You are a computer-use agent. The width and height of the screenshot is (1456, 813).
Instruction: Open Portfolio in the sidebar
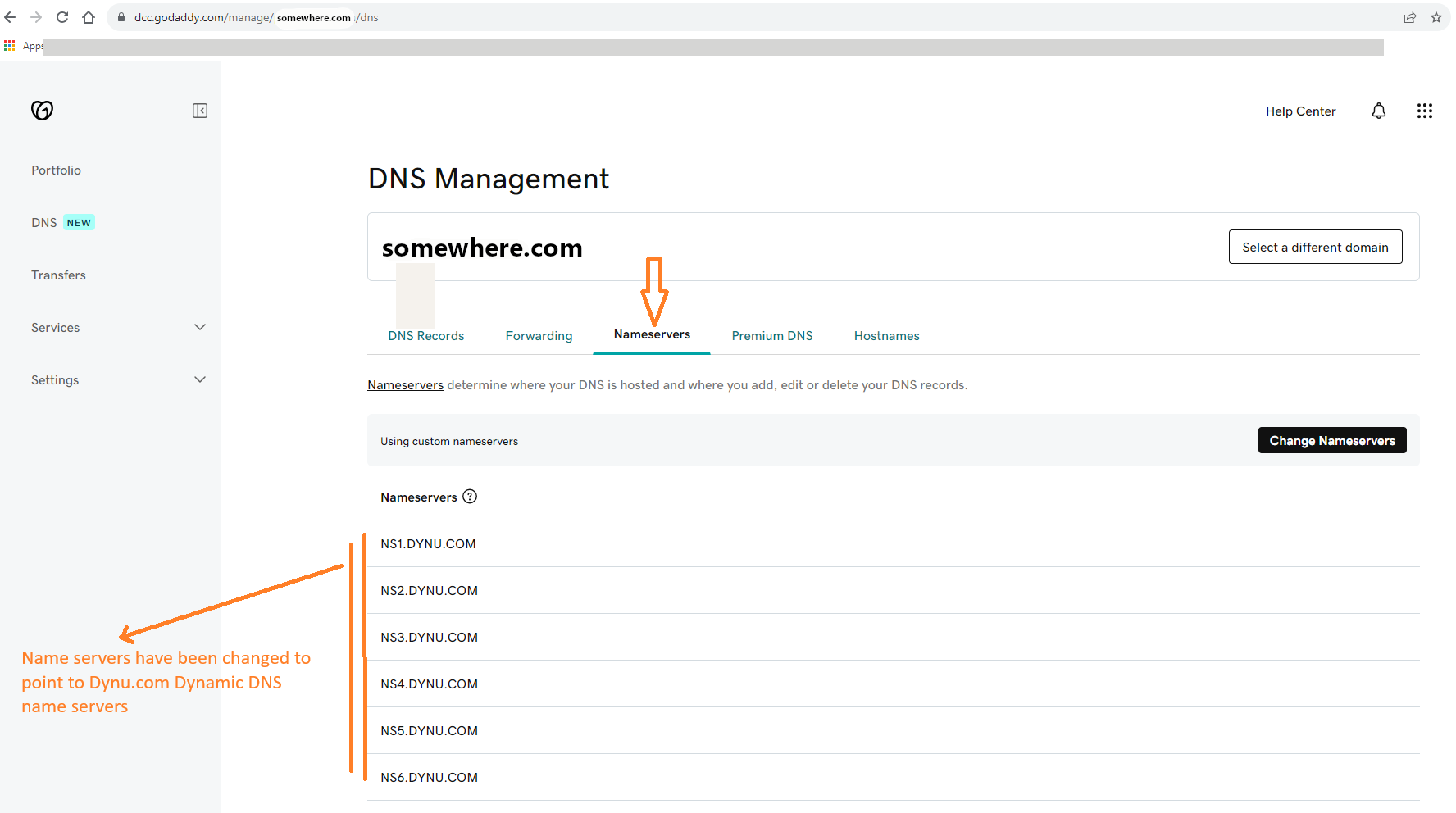[x=57, y=170]
